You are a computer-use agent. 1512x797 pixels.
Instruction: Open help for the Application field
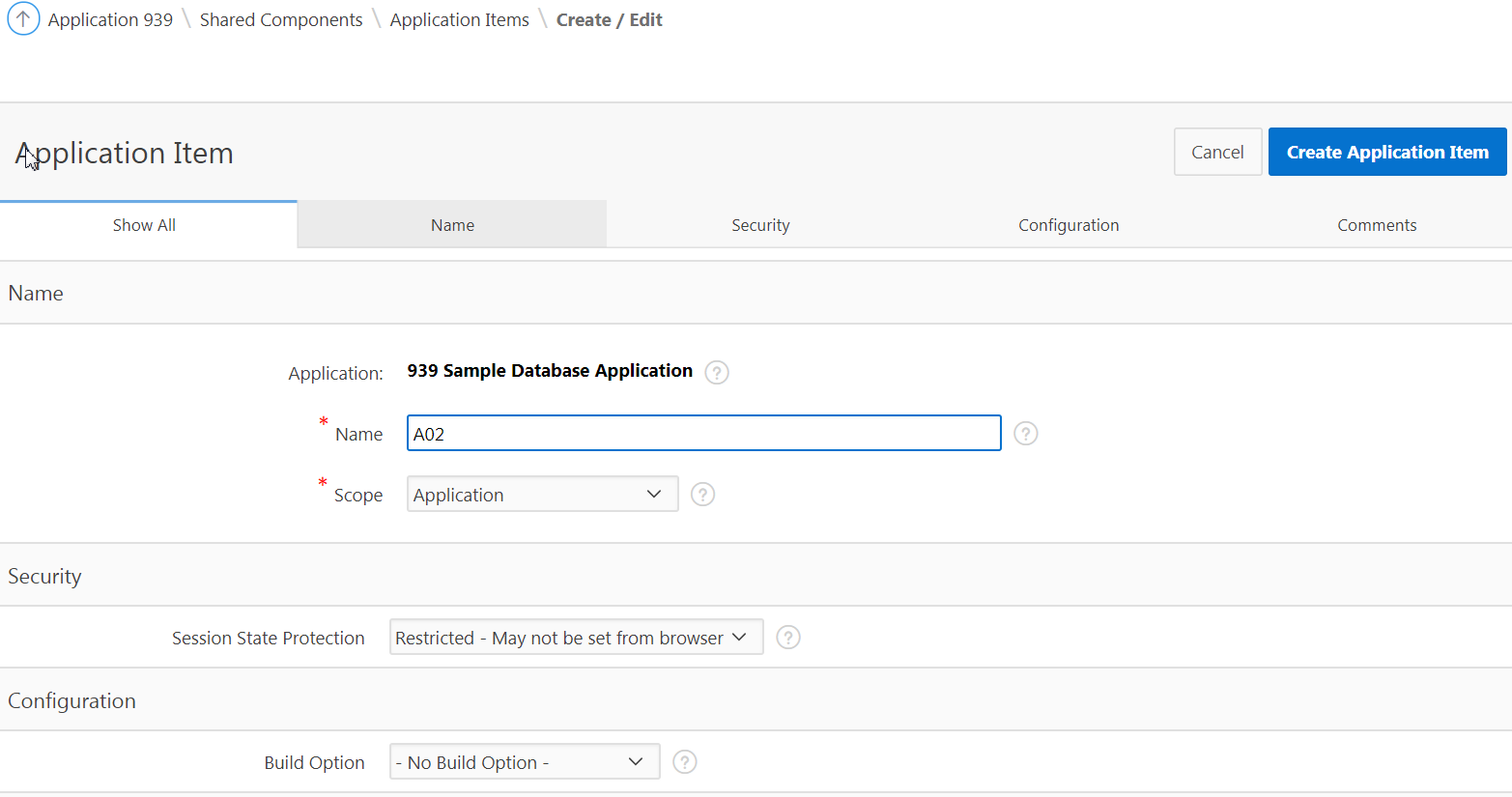716,372
